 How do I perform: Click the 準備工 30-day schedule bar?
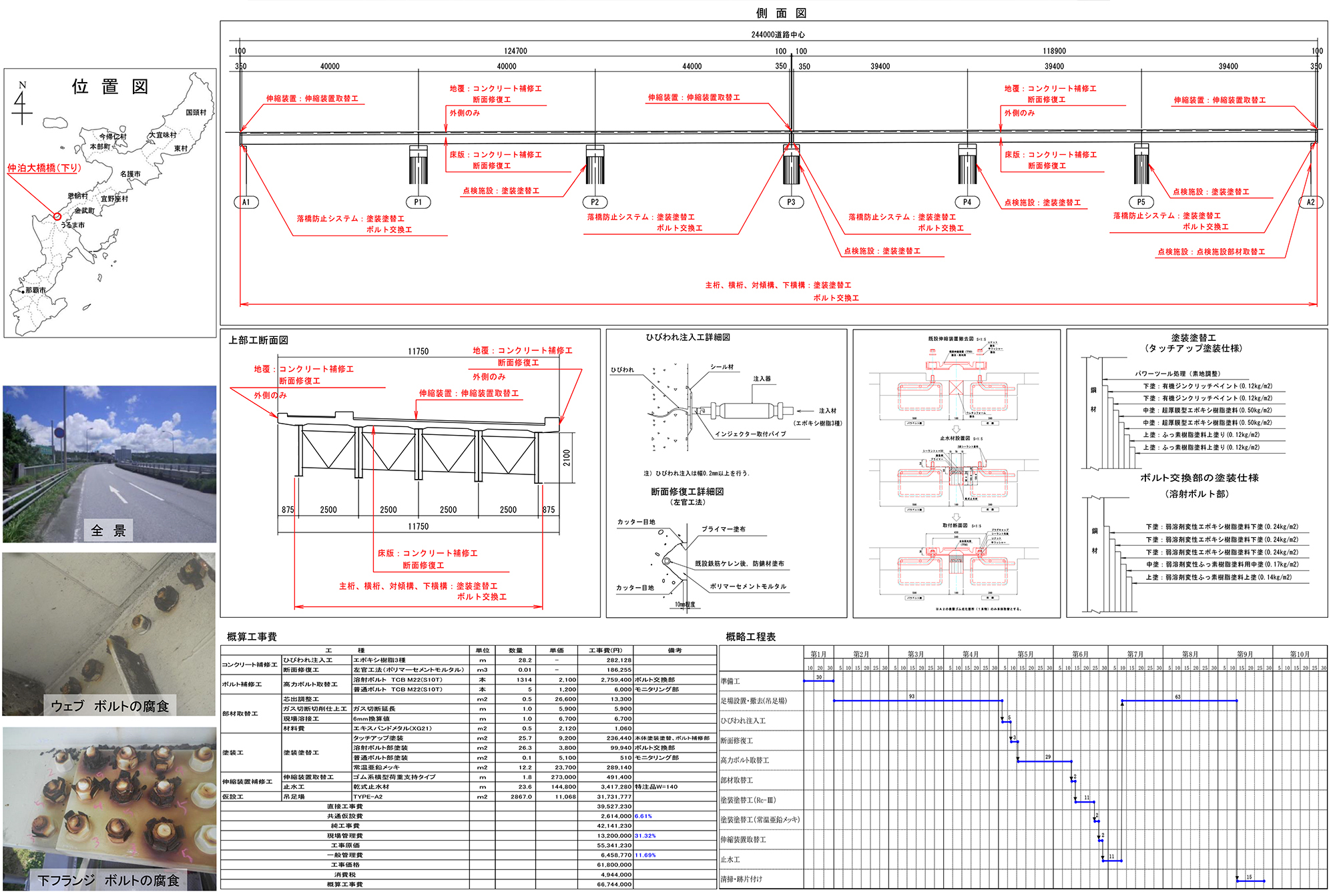(819, 681)
